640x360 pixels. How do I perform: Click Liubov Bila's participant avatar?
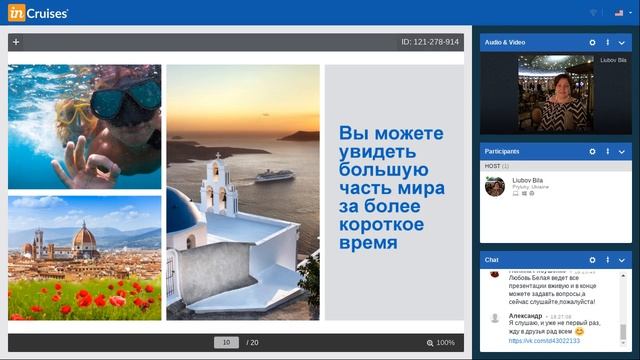click(495, 187)
